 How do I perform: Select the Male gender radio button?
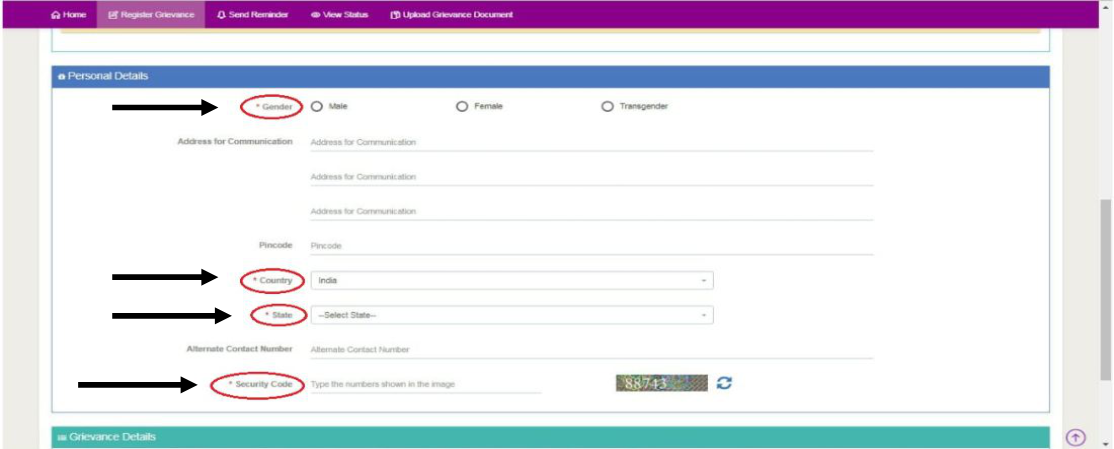(x=316, y=107)
